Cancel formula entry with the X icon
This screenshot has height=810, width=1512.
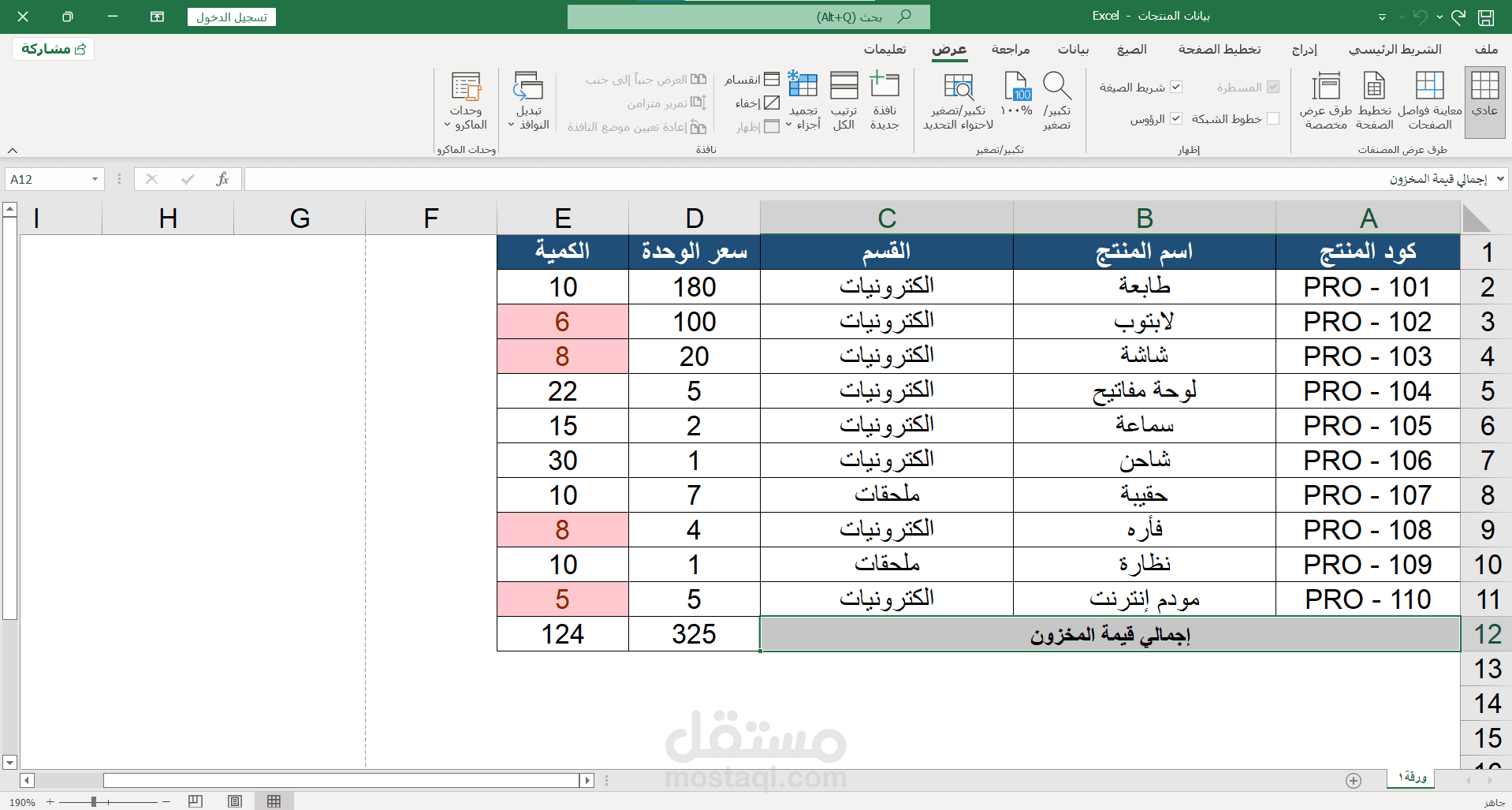152,180
